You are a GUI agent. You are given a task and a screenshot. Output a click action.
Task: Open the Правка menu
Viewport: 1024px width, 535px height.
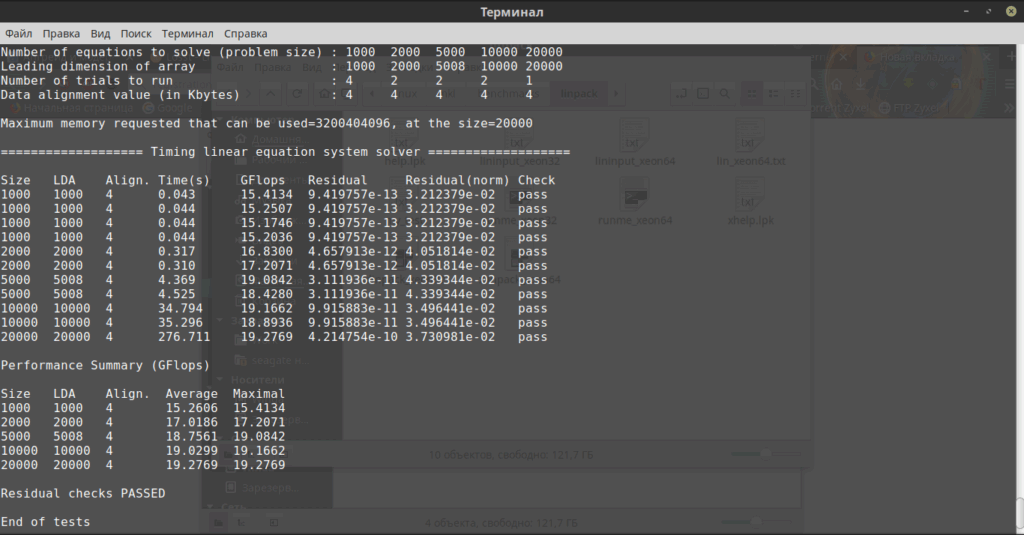61,33
